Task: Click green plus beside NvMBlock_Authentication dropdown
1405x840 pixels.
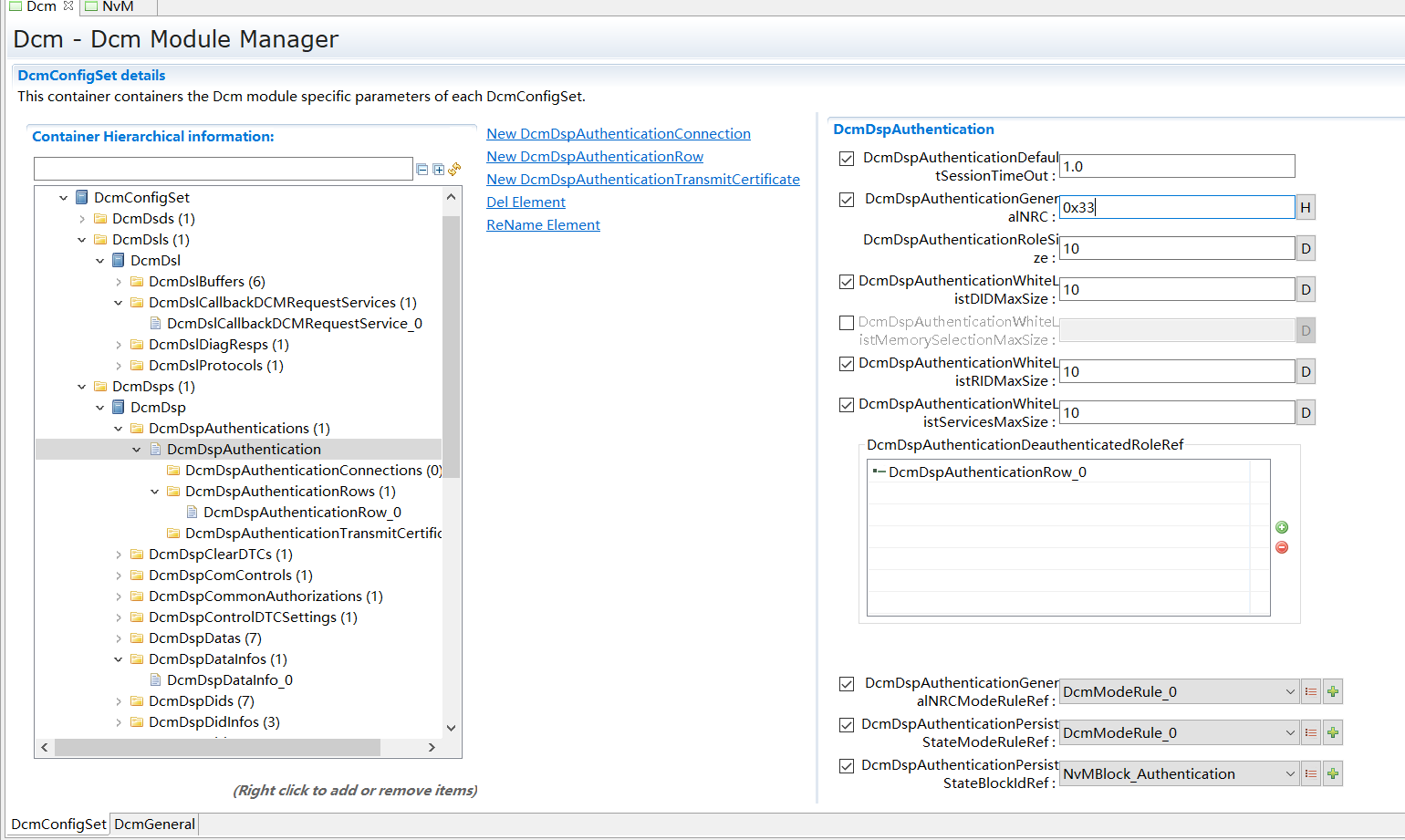Action: click(x=1333, y=773)
